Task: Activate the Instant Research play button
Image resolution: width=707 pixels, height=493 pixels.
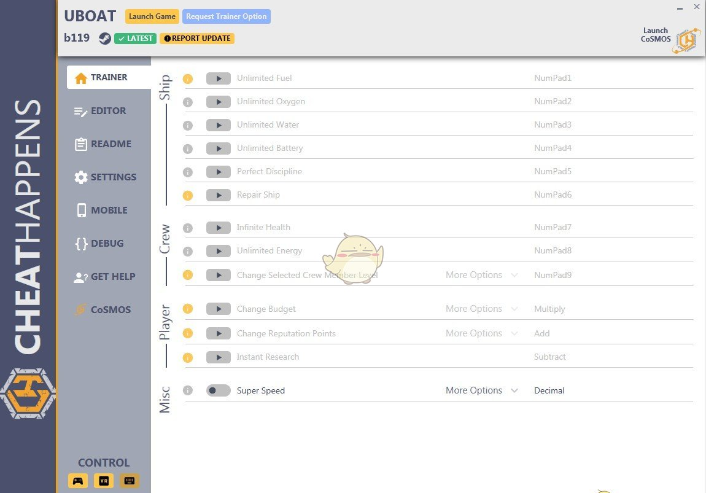Action: pos(218,357)
